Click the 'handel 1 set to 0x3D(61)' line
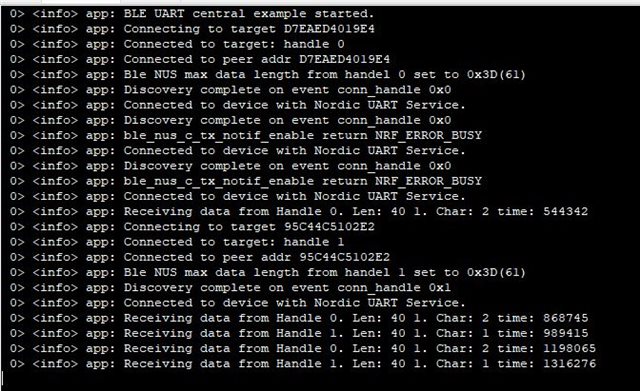This screenshot has width=640, height=391. [267, 272]
